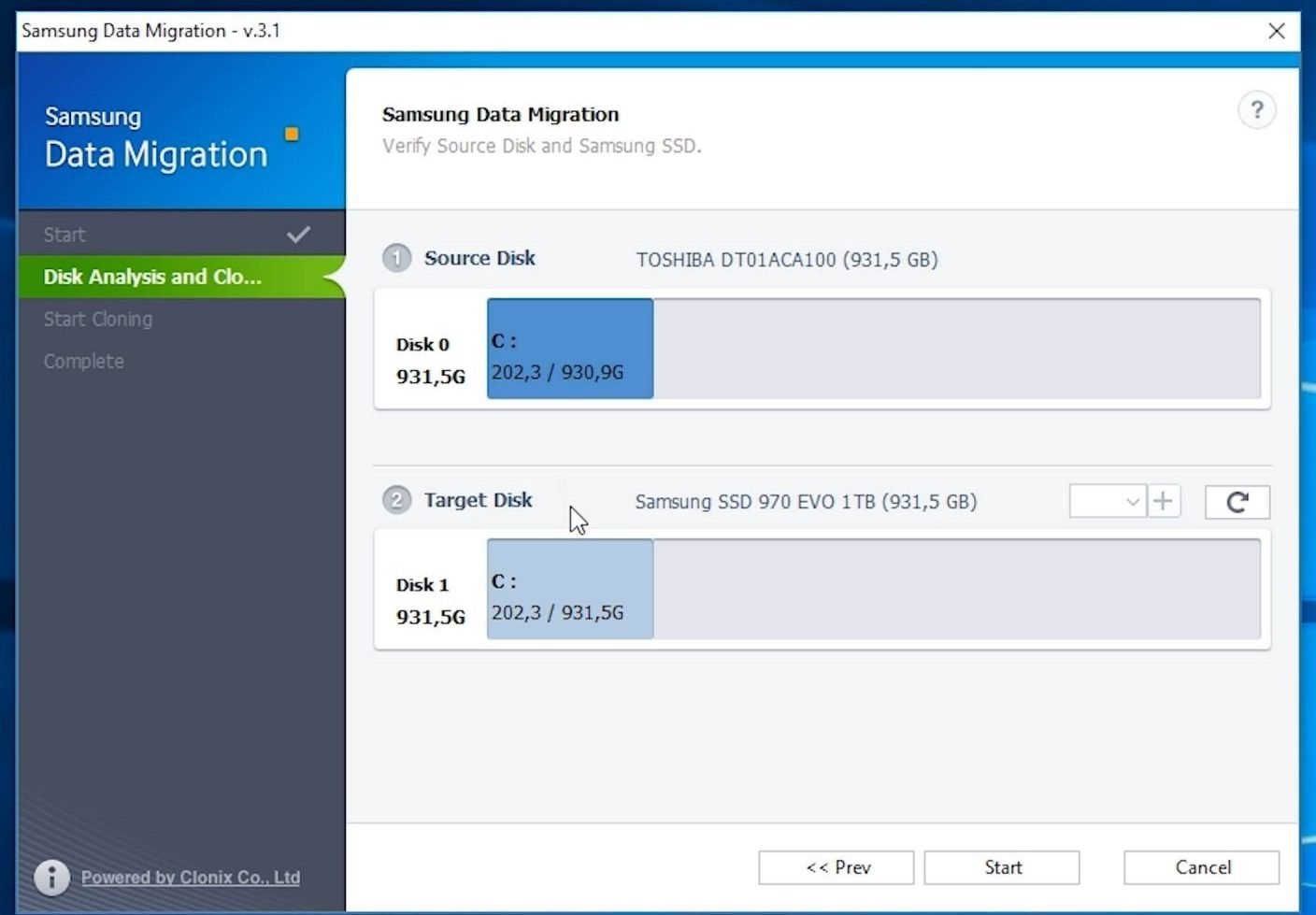
Task: Click the refresh target disk icon
Action: pos(1237,502)
